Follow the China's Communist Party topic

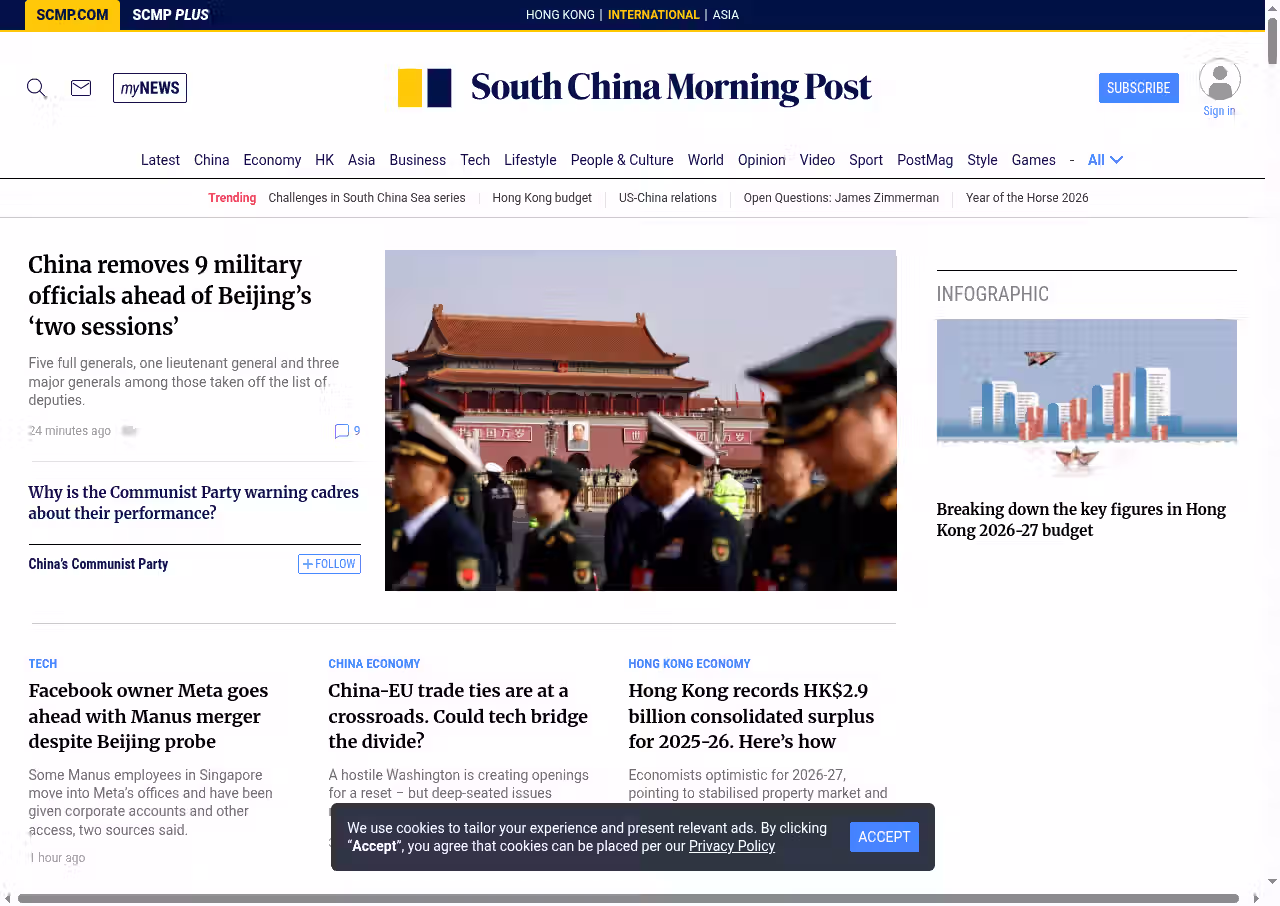pos(329,564)
